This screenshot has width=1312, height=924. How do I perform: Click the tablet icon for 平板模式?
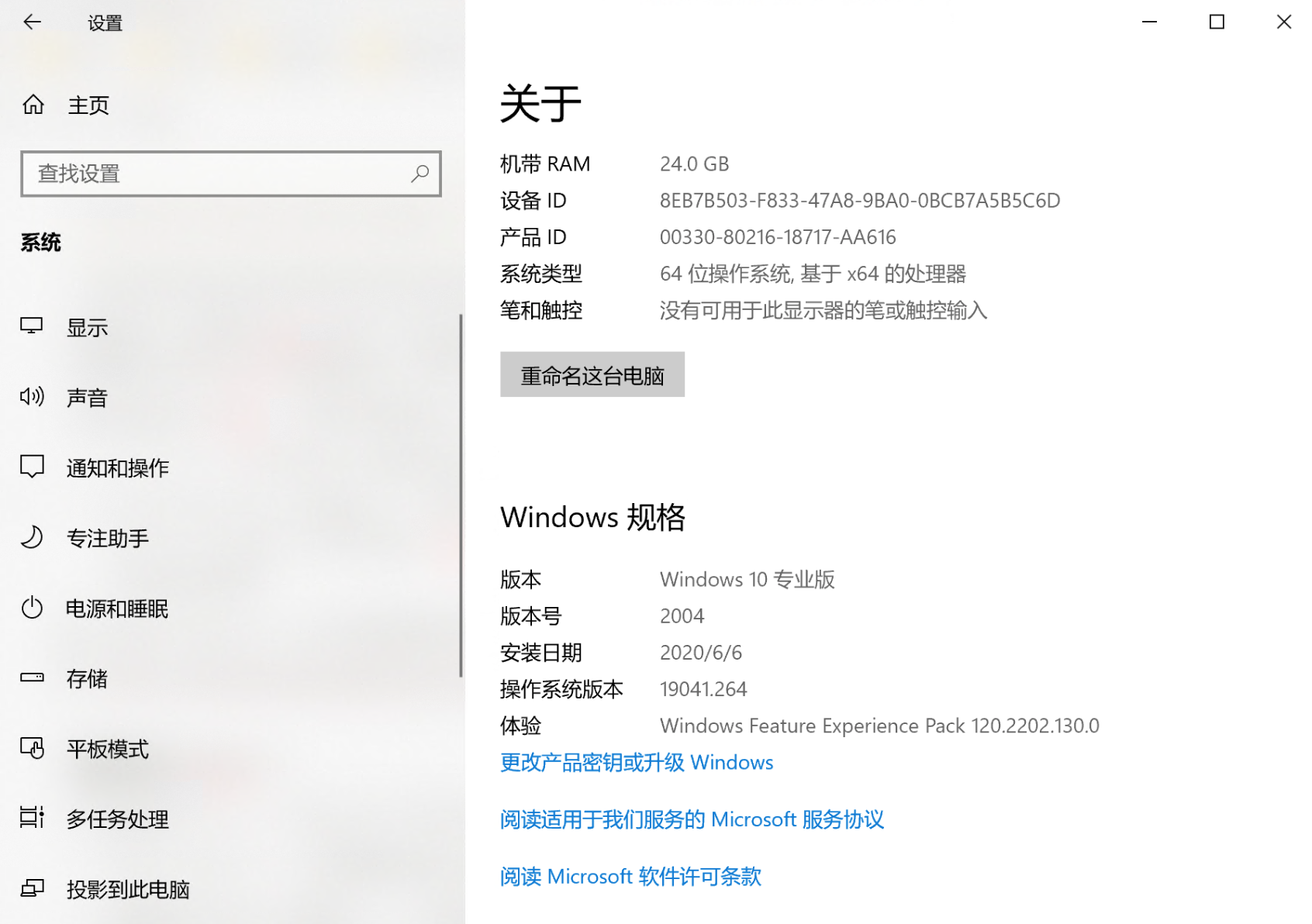32,748
